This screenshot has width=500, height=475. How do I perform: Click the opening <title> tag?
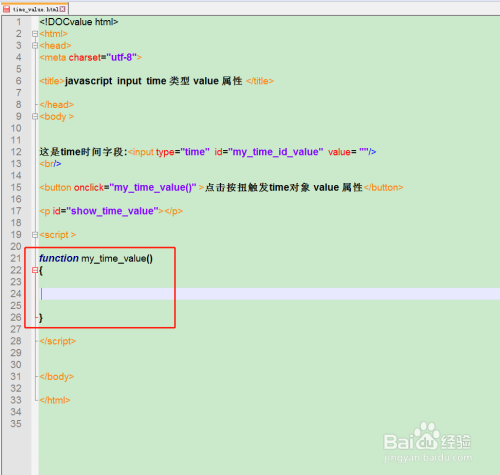point(52,81)
